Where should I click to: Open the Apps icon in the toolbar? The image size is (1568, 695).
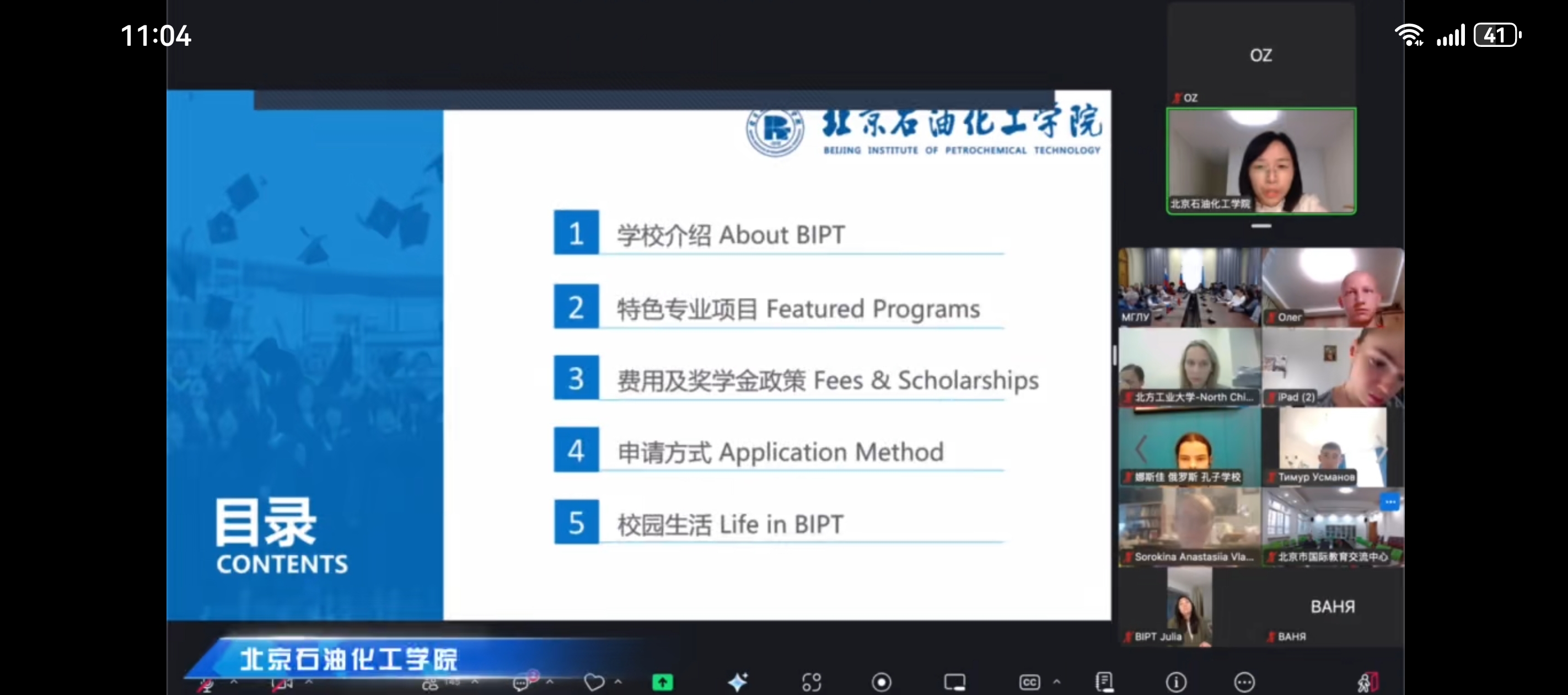(812, 682)
